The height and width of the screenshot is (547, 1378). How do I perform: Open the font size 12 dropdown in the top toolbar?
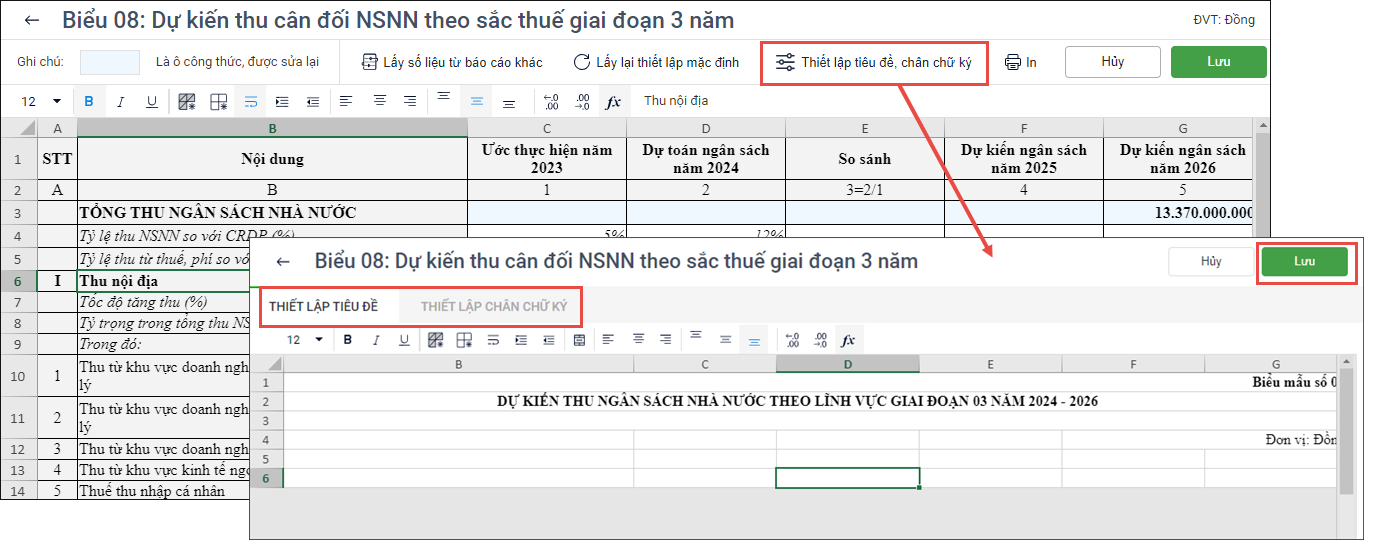(x=56, y=101)
